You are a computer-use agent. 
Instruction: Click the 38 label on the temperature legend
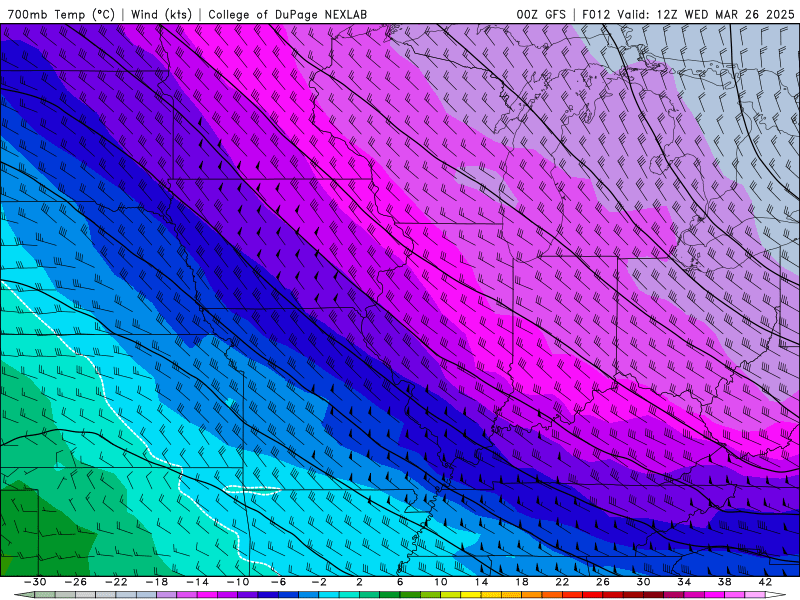(x=724, y=582)
